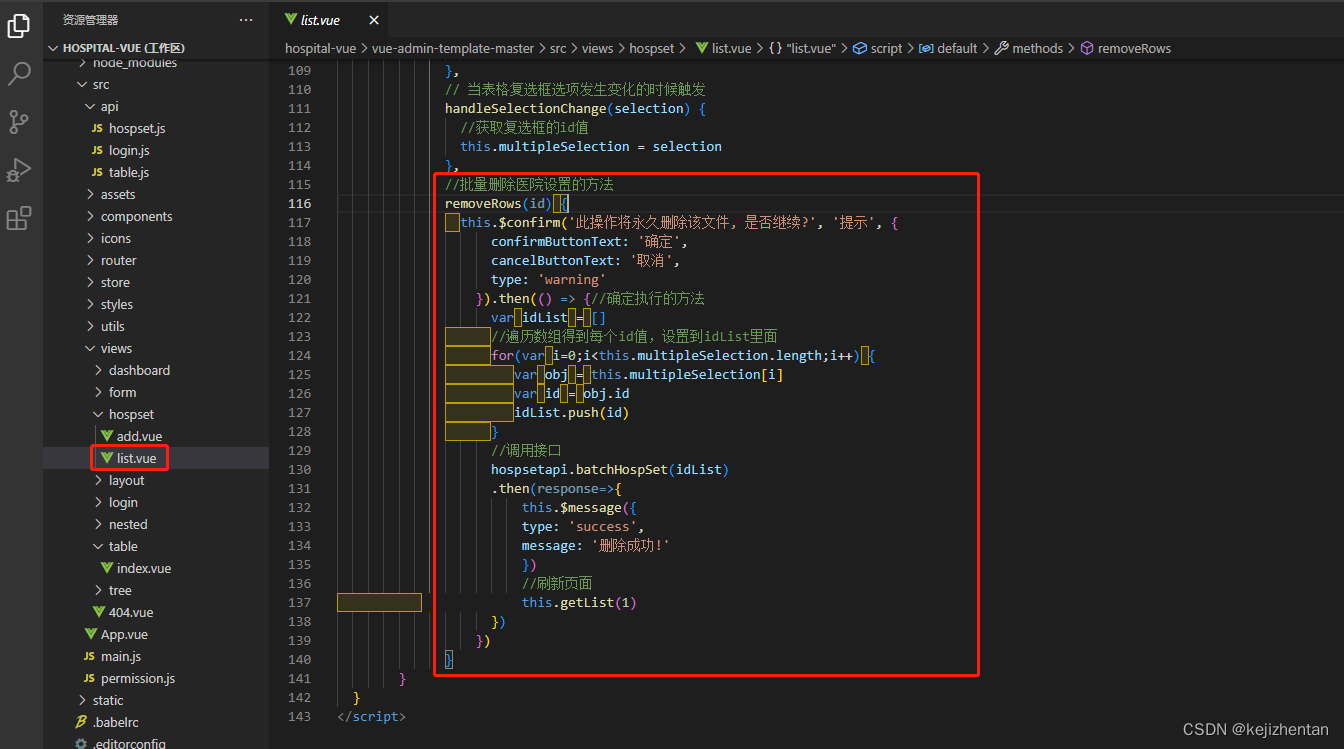Click views in the breadcrumb
1344x749 pixels.
pyautogui.click(x=597, y=48)
